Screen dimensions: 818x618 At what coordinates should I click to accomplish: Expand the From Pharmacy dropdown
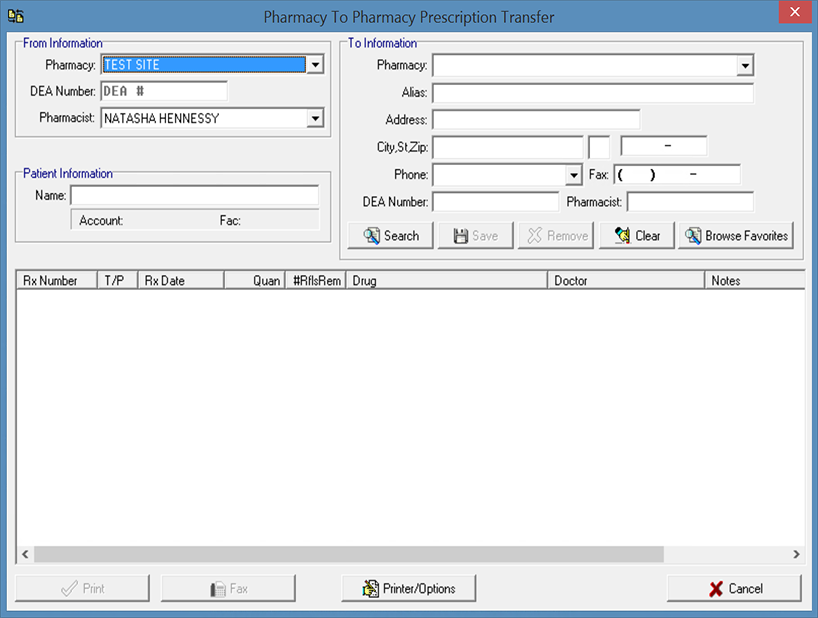click(x=315, y=65)
